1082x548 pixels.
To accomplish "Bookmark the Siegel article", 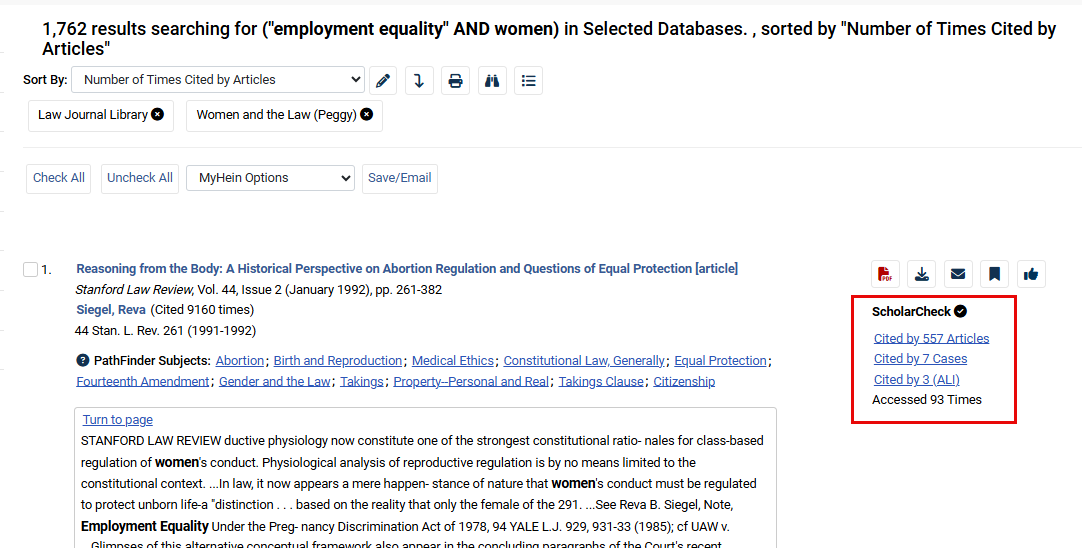I will pos(994,274).
